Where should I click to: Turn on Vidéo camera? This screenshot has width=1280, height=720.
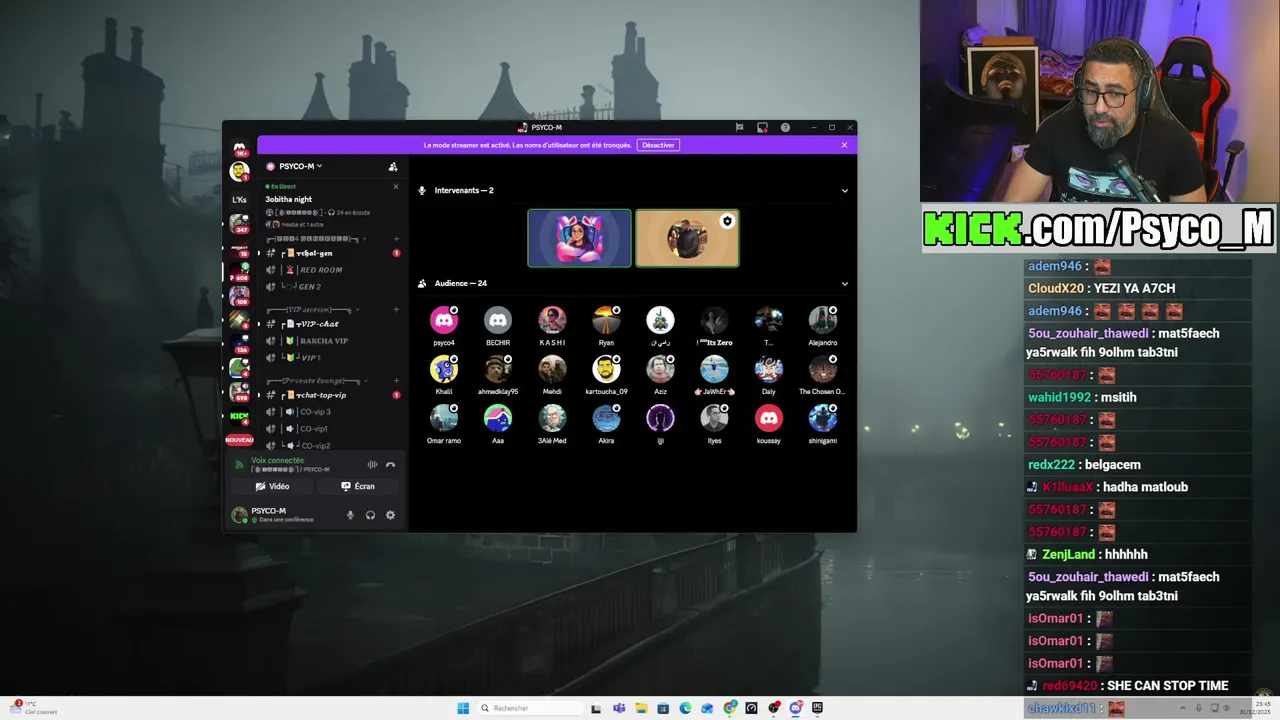(272, 486)
